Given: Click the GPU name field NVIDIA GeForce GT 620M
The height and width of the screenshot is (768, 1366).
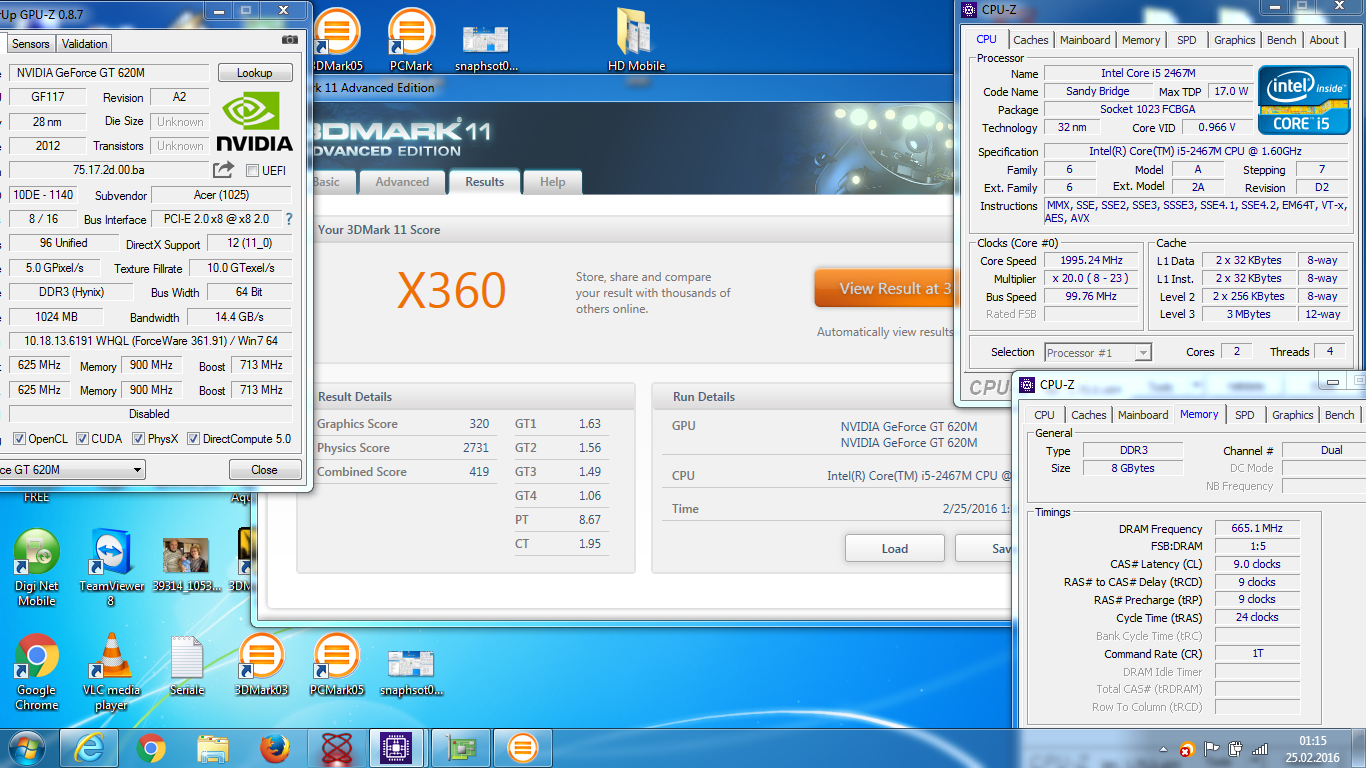Looking at the screenshot, I should click(x=108, y=73).
